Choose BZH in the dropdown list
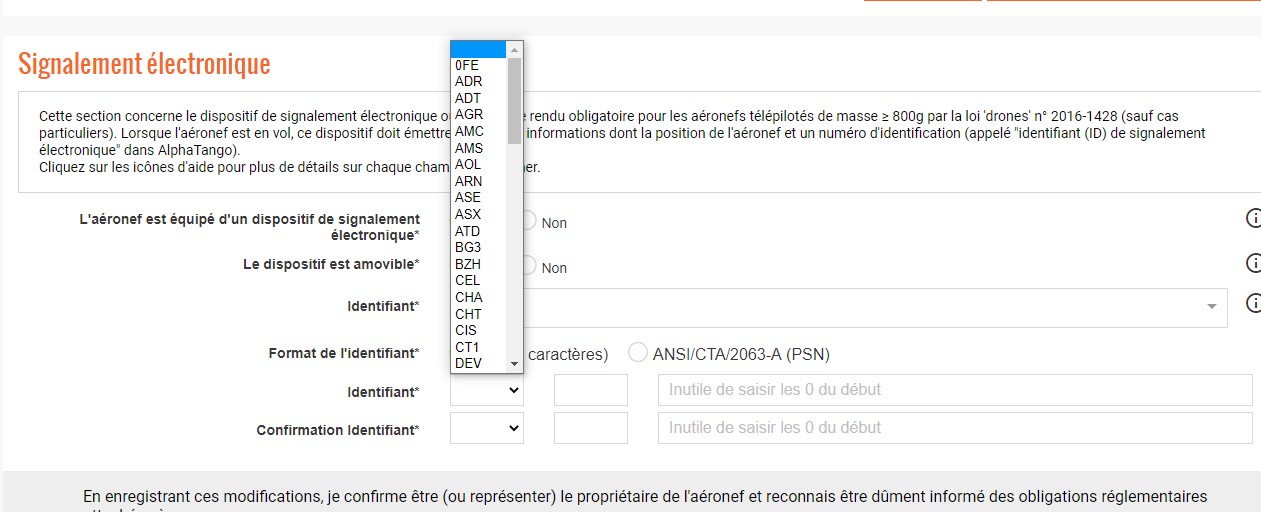 479,264
